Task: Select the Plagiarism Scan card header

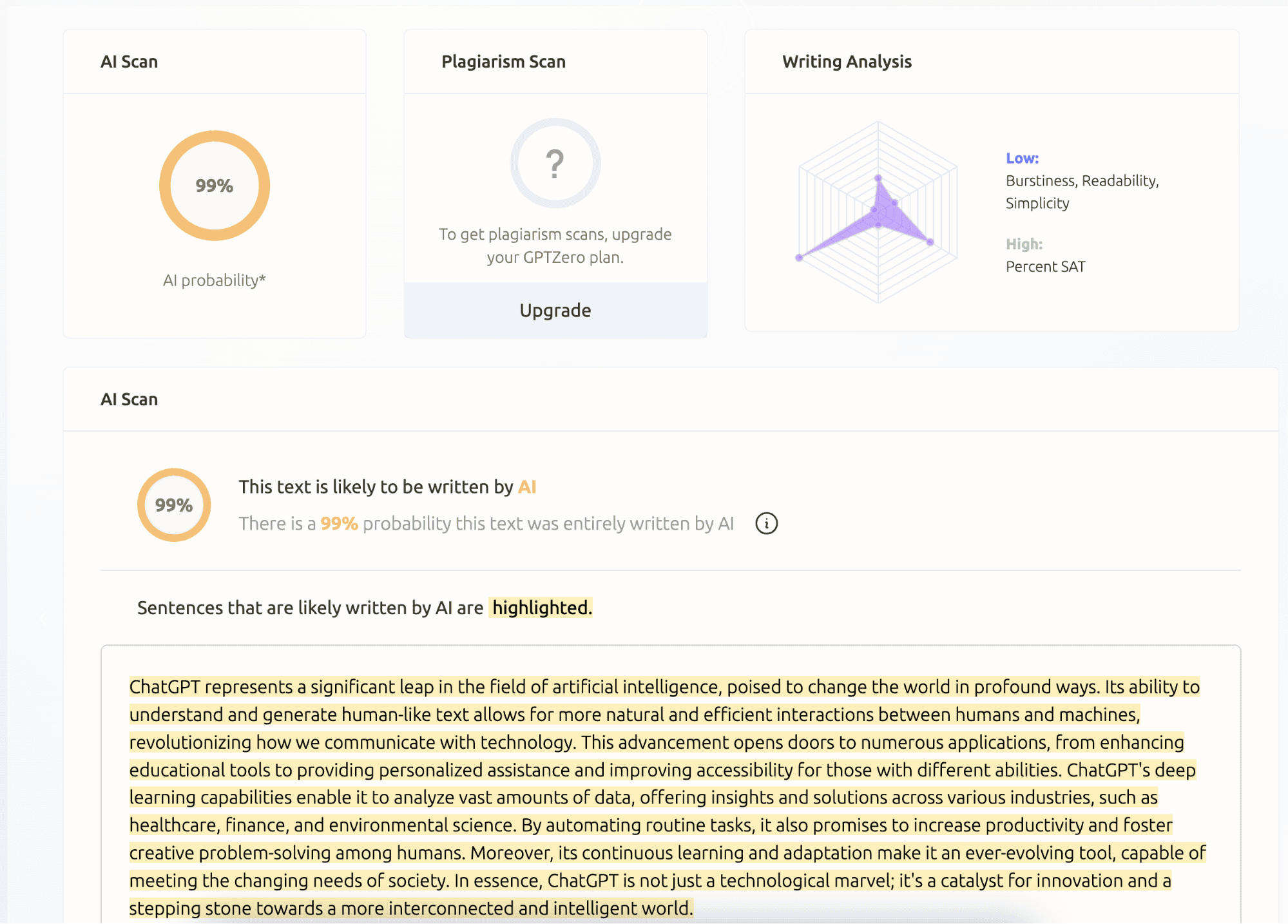Action: coord(503,62)
